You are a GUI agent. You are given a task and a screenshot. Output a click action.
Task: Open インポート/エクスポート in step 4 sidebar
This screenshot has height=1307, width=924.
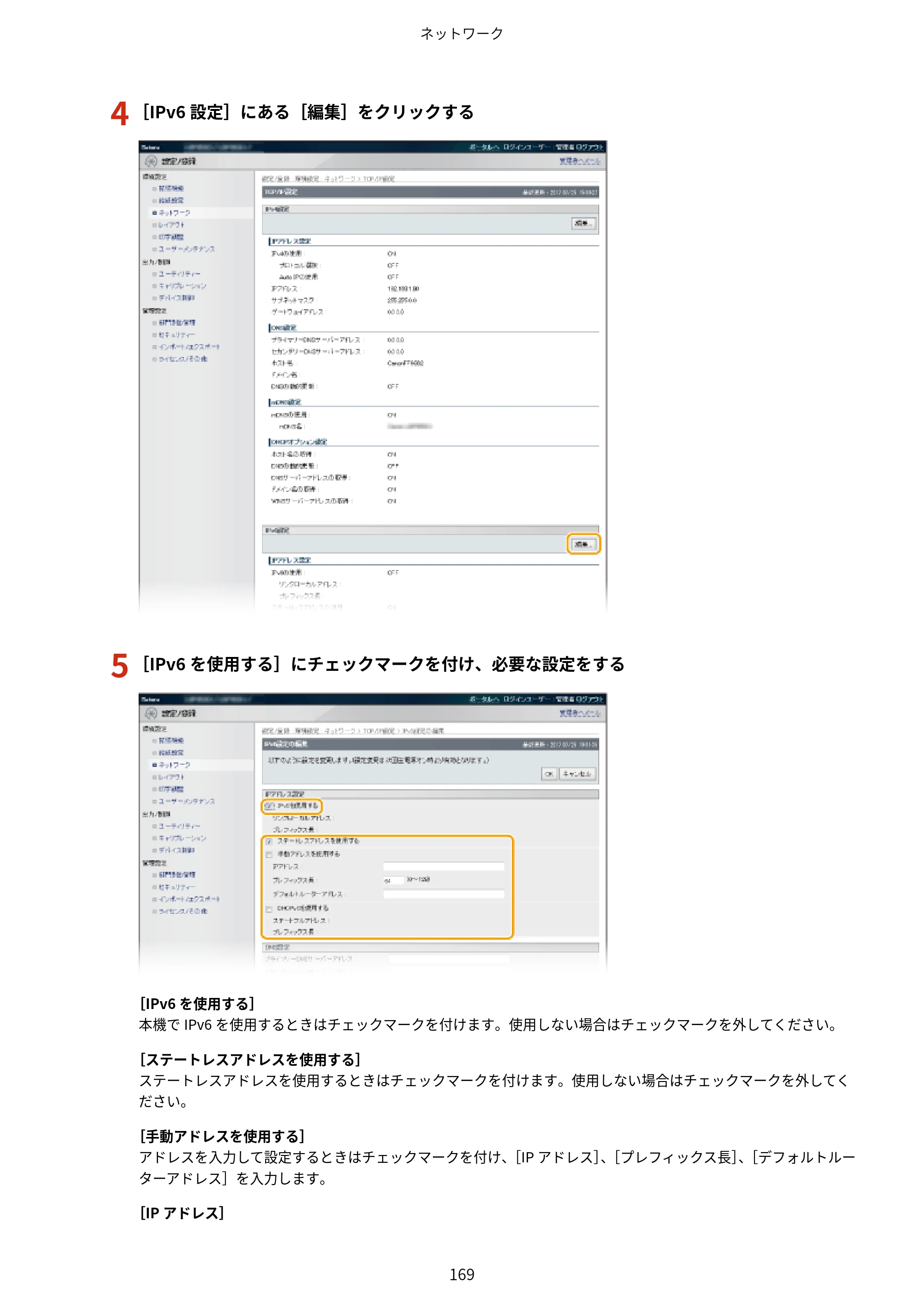[189, 347]
